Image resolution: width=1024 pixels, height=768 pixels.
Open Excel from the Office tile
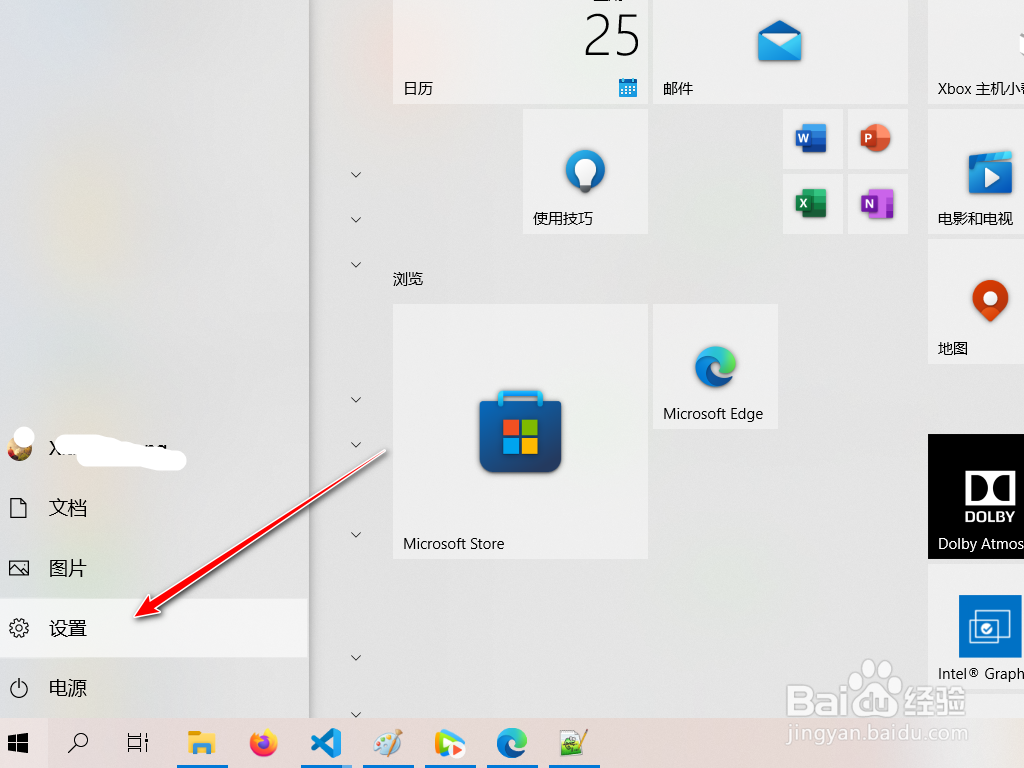812,203
